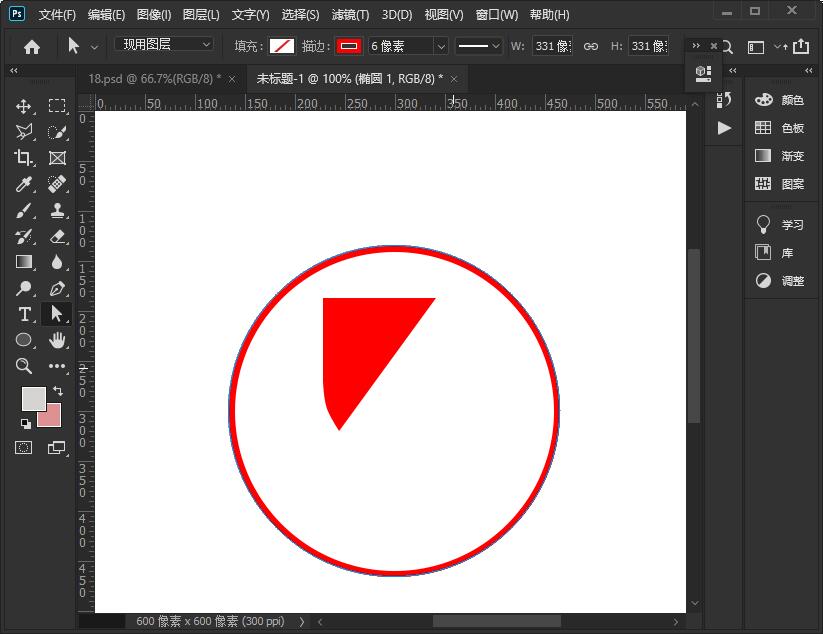Select the Move tool

[22, 106]
